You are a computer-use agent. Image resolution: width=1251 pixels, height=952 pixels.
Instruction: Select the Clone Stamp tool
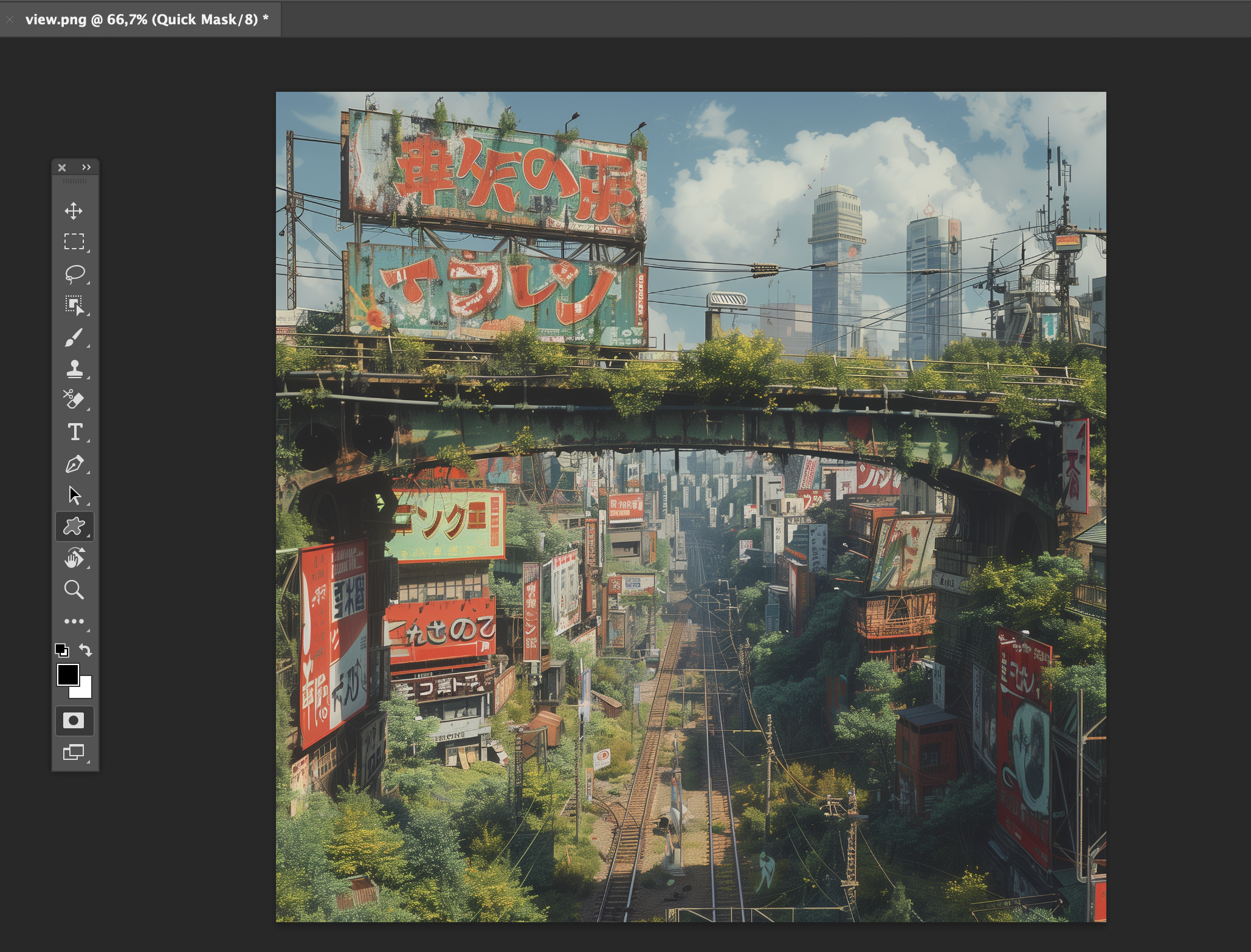[x=74, y=369]
